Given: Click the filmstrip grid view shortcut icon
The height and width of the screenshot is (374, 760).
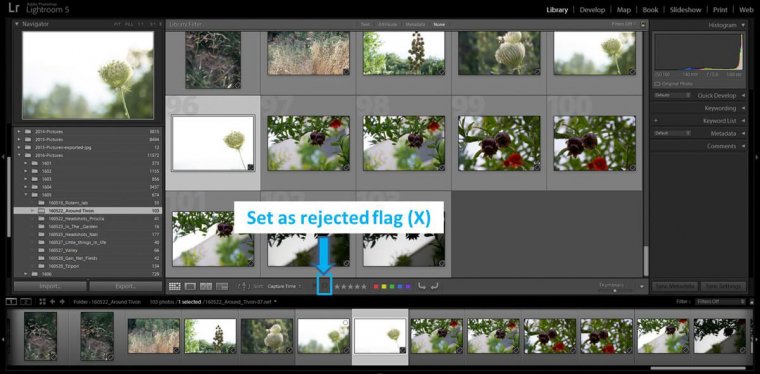Looking at the screenshot, I should (x=43, y=301).
